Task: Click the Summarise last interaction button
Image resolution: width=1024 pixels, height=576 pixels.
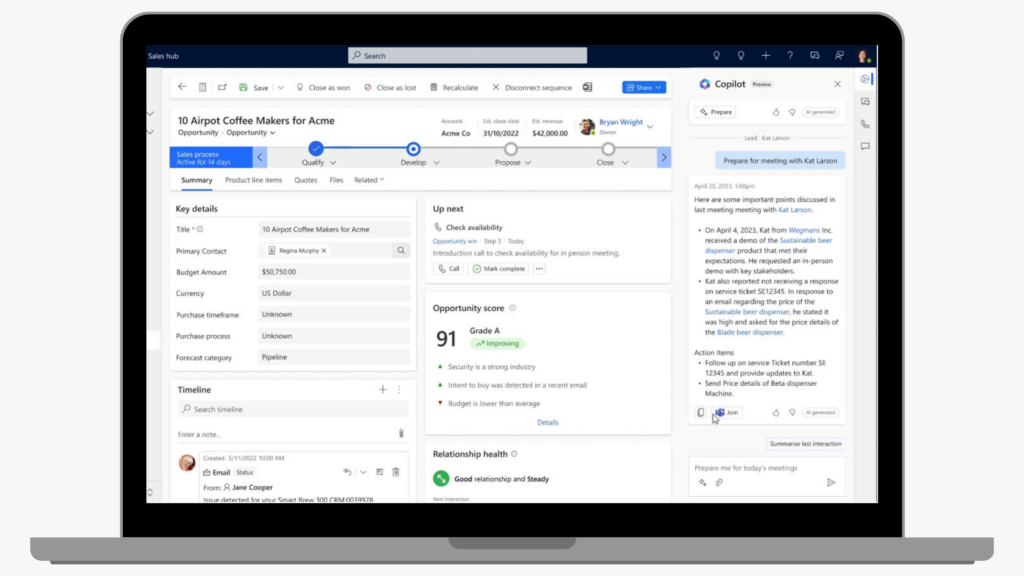Action: 805,443
